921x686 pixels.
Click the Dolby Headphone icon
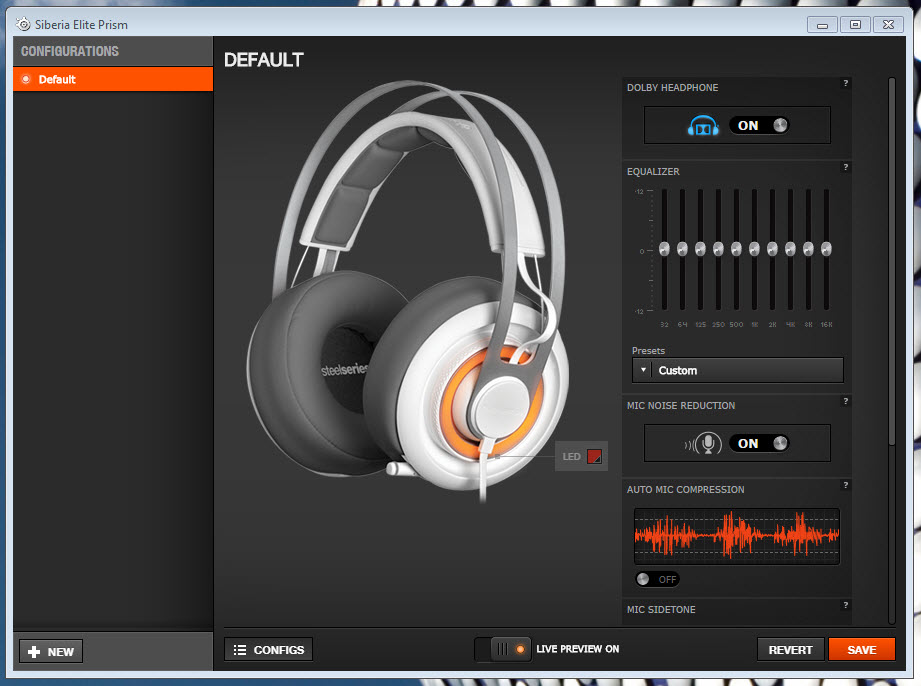point(702,126)
